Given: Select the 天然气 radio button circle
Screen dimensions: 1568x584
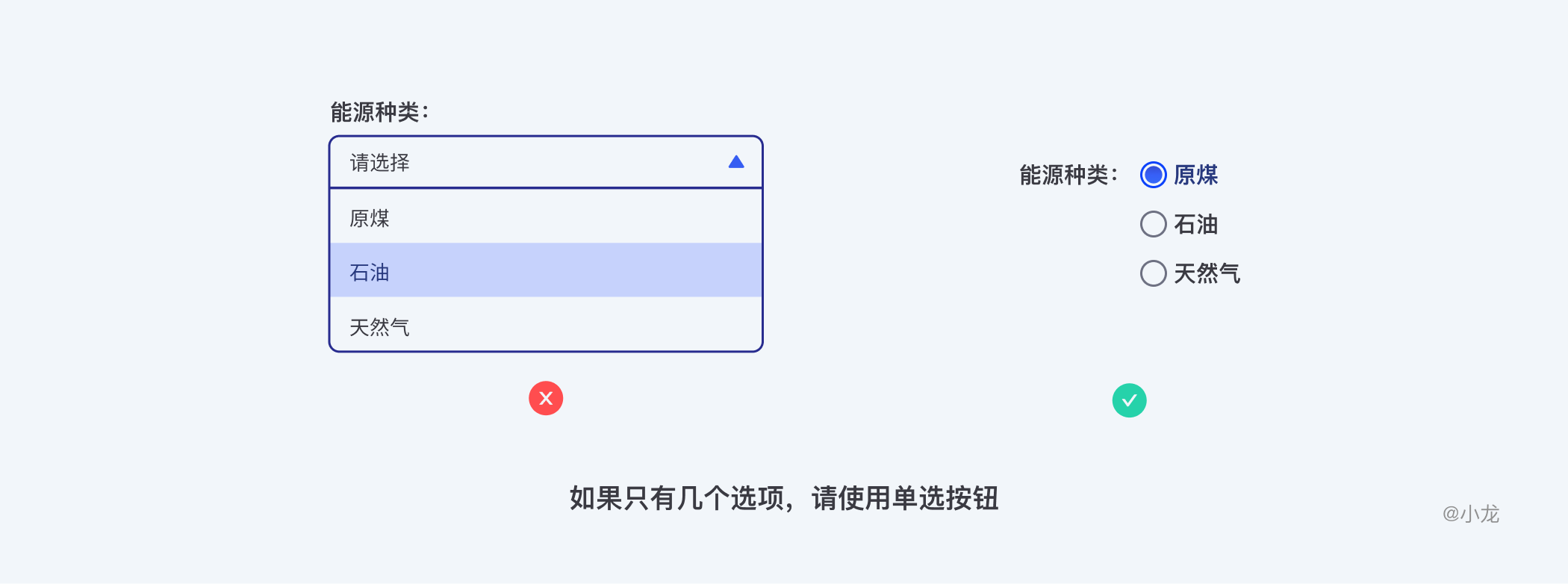Looking at the screenshot, I should point(1153,273).
